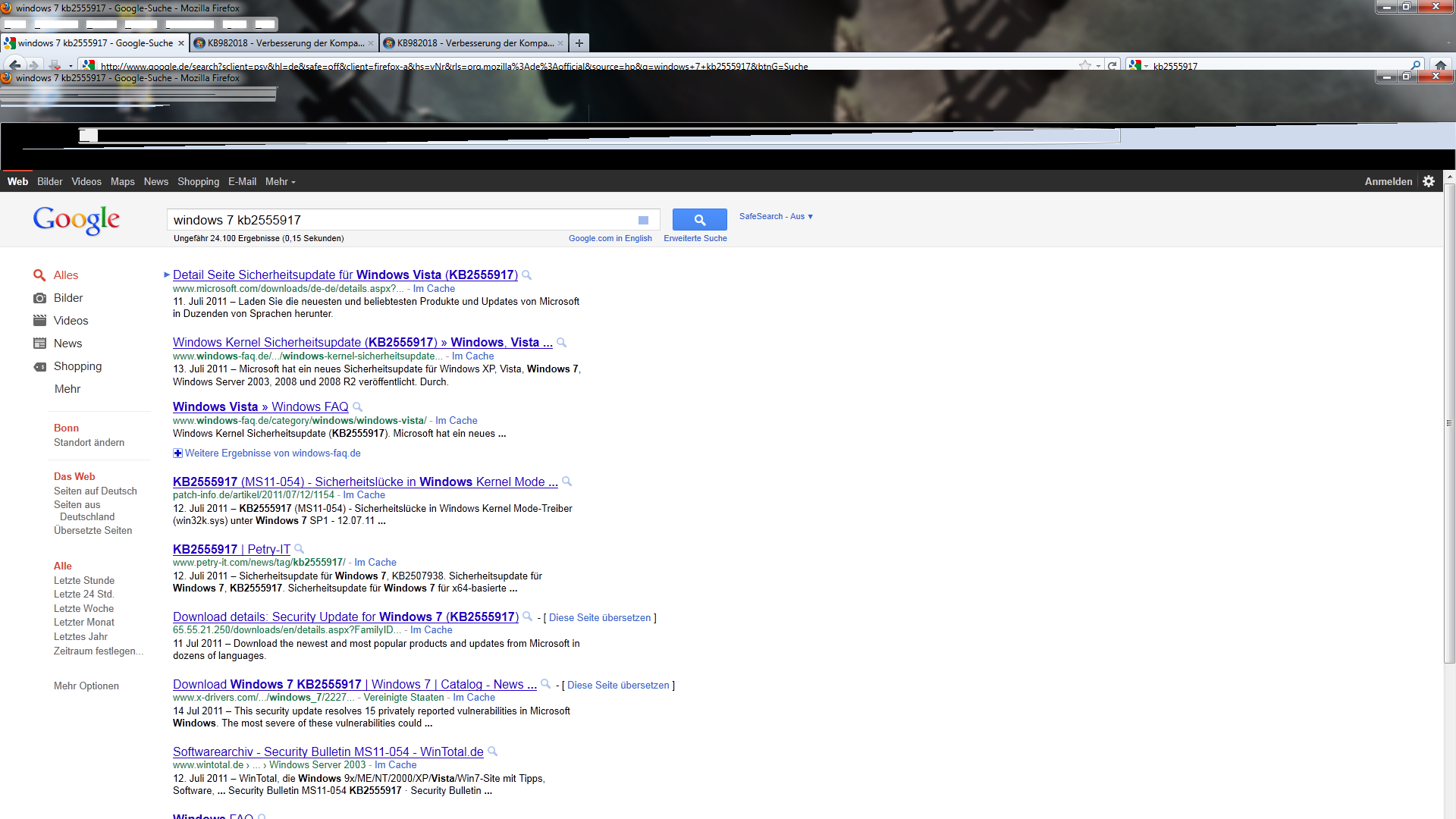Click the Firefox search bar magnifier icon
Image resolution: width=1456 pixels, height=819 pixels.
[1415, 66]
